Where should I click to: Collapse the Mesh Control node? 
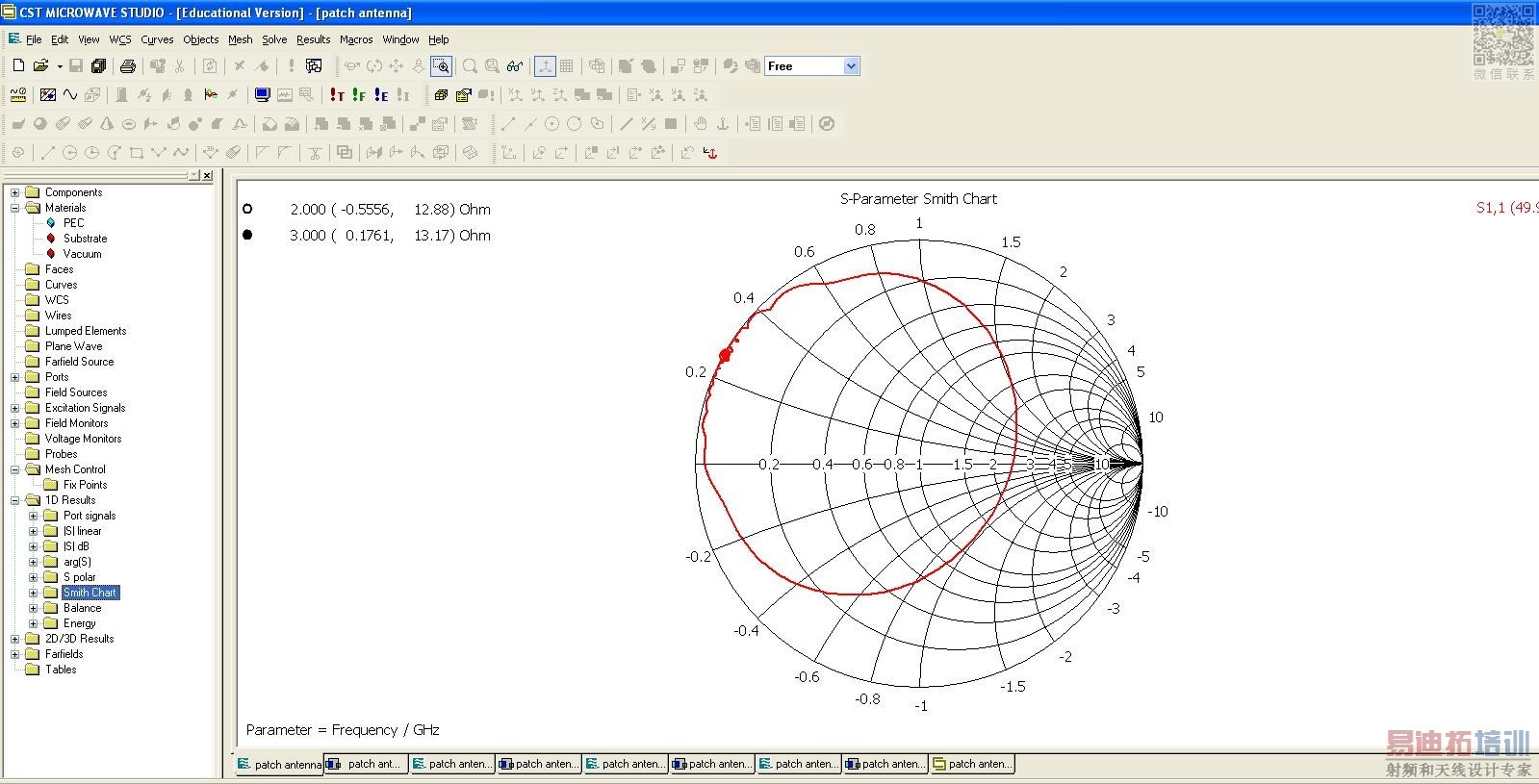[x=14, y=469]
